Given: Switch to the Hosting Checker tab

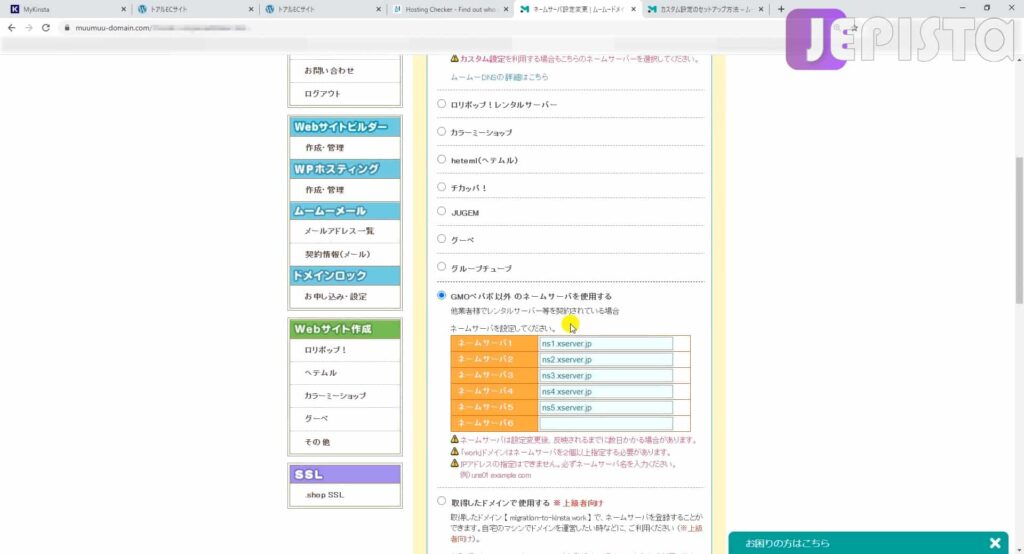Looking at the screenshot, I should click(450, 9).
